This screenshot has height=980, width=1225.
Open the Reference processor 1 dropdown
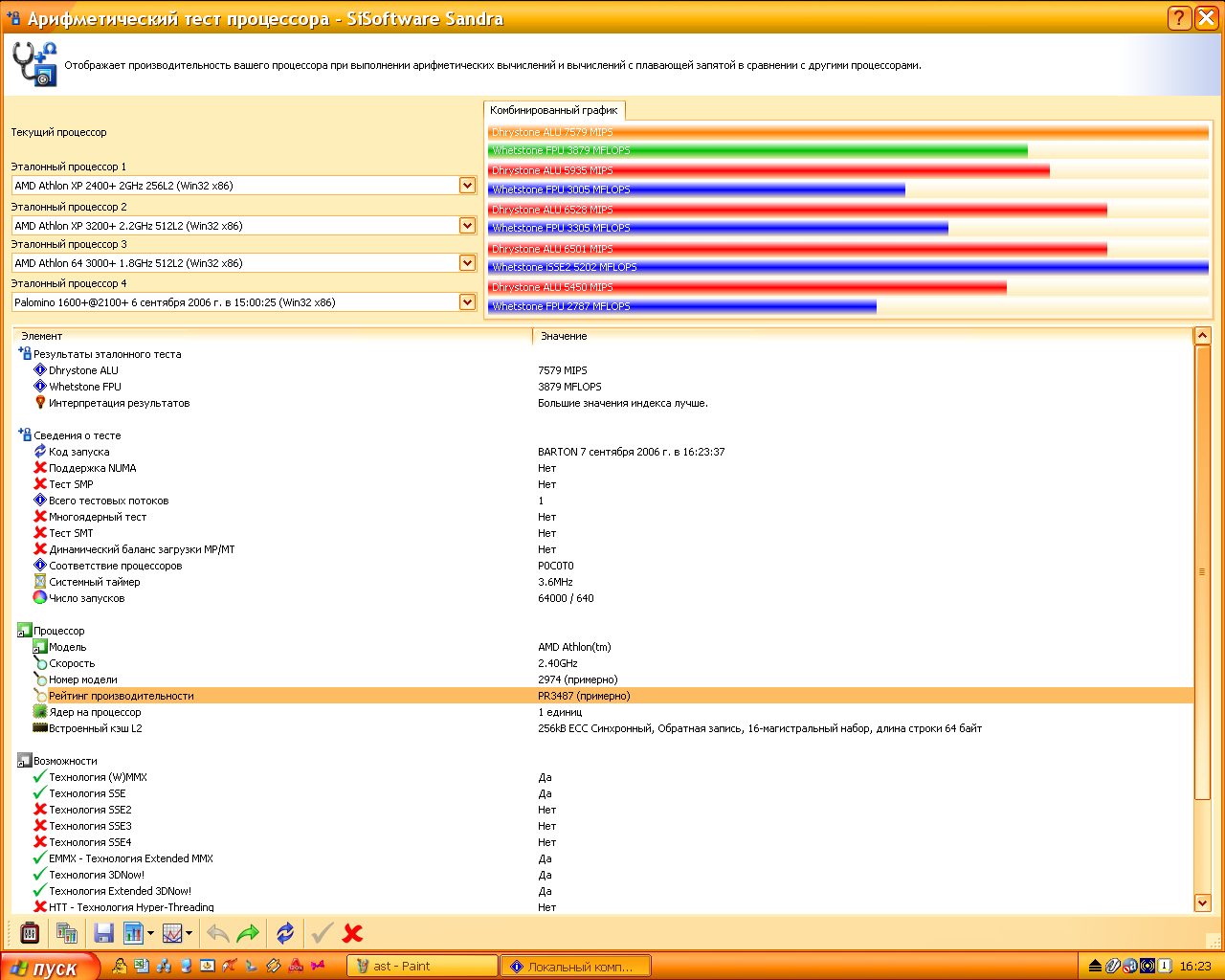[x=467, y=186]
